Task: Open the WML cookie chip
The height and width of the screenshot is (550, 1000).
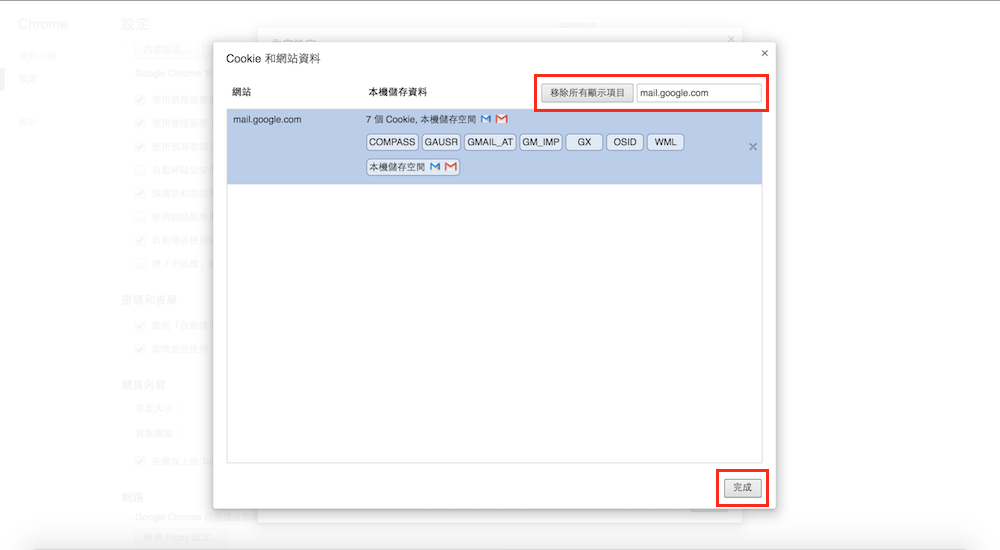Action: click(x=665, y=142)
